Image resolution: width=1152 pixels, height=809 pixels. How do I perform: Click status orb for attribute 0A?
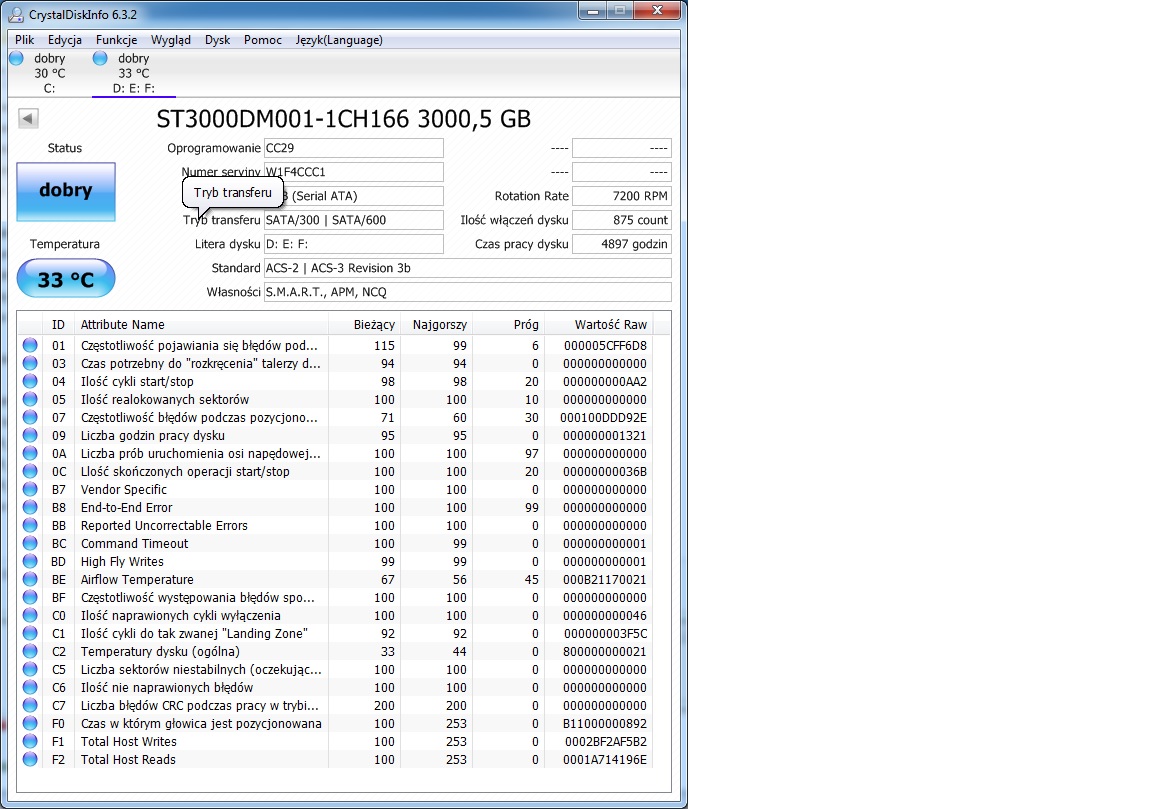point(30,453)
